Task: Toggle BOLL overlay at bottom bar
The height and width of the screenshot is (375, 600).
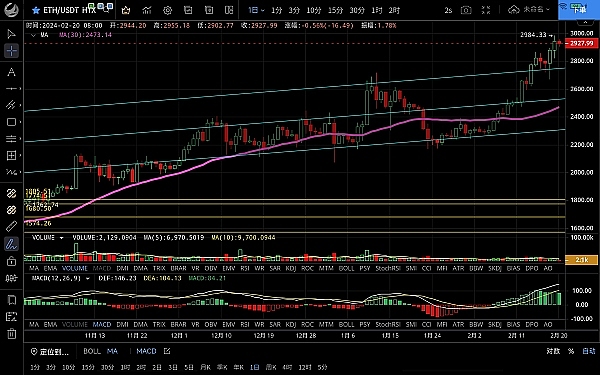Action: [x=91, y=351]
